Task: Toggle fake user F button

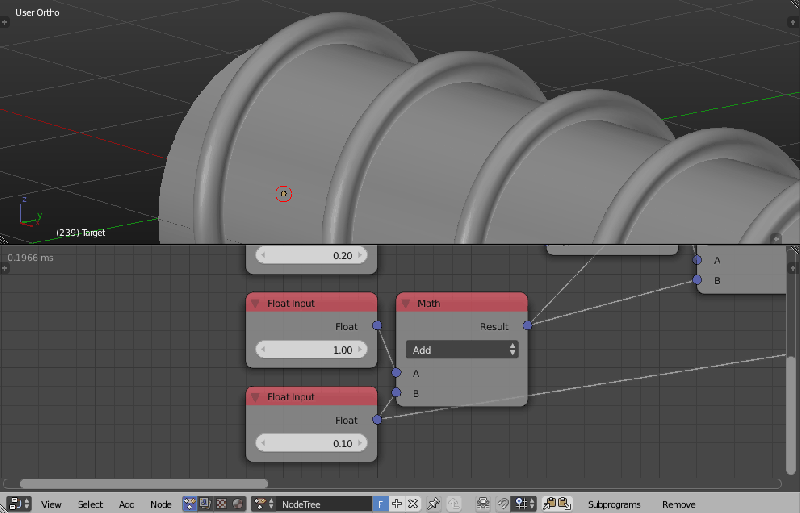Action: click(x=380, y=504)
